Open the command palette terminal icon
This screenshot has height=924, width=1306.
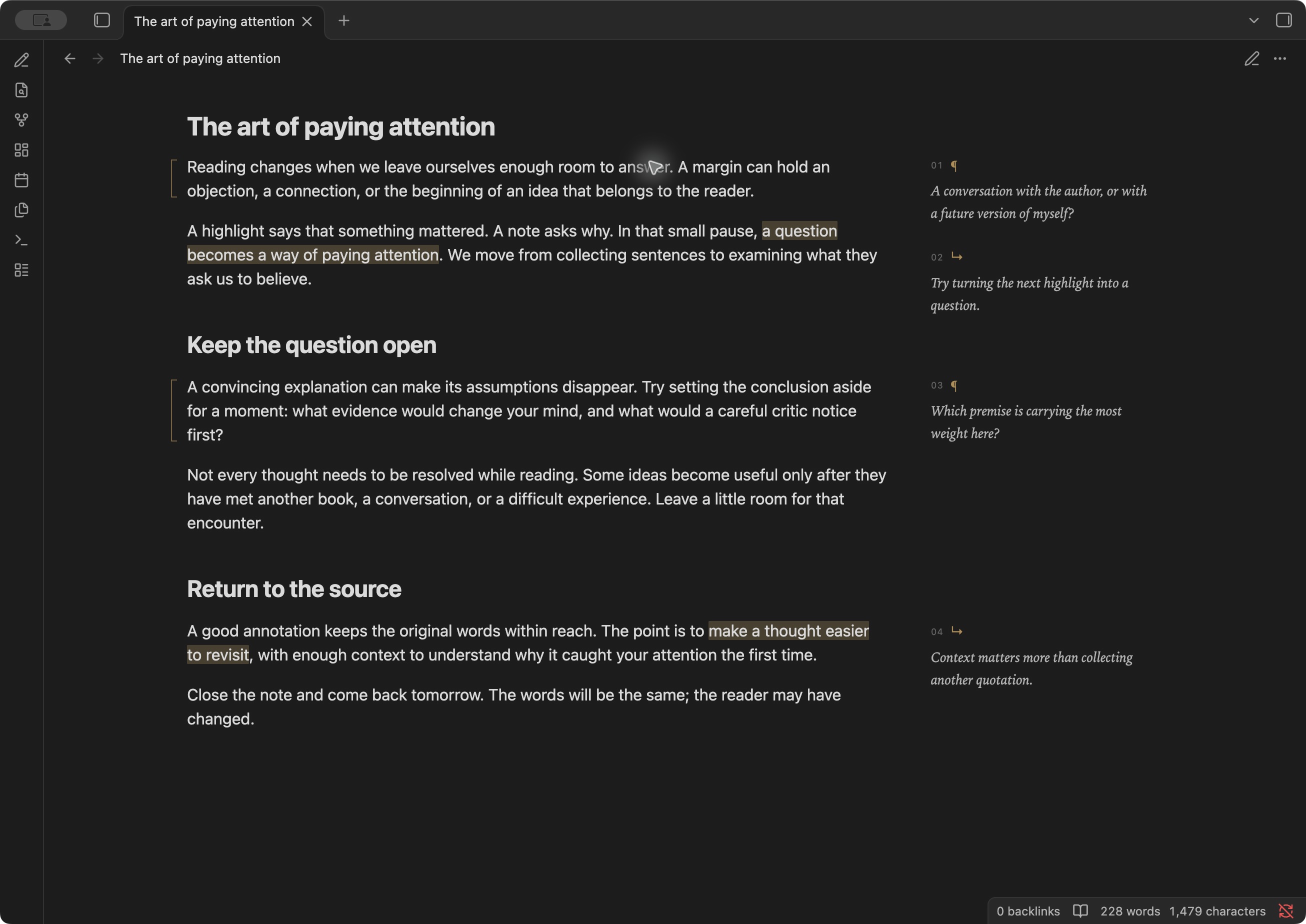21,240
